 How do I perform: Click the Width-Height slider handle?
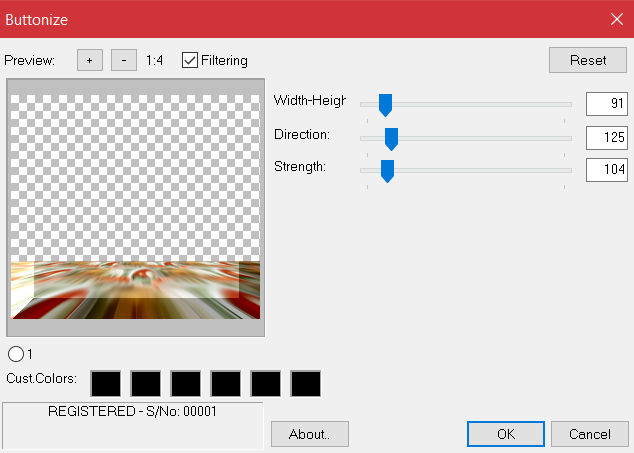(x=385, y=105)
